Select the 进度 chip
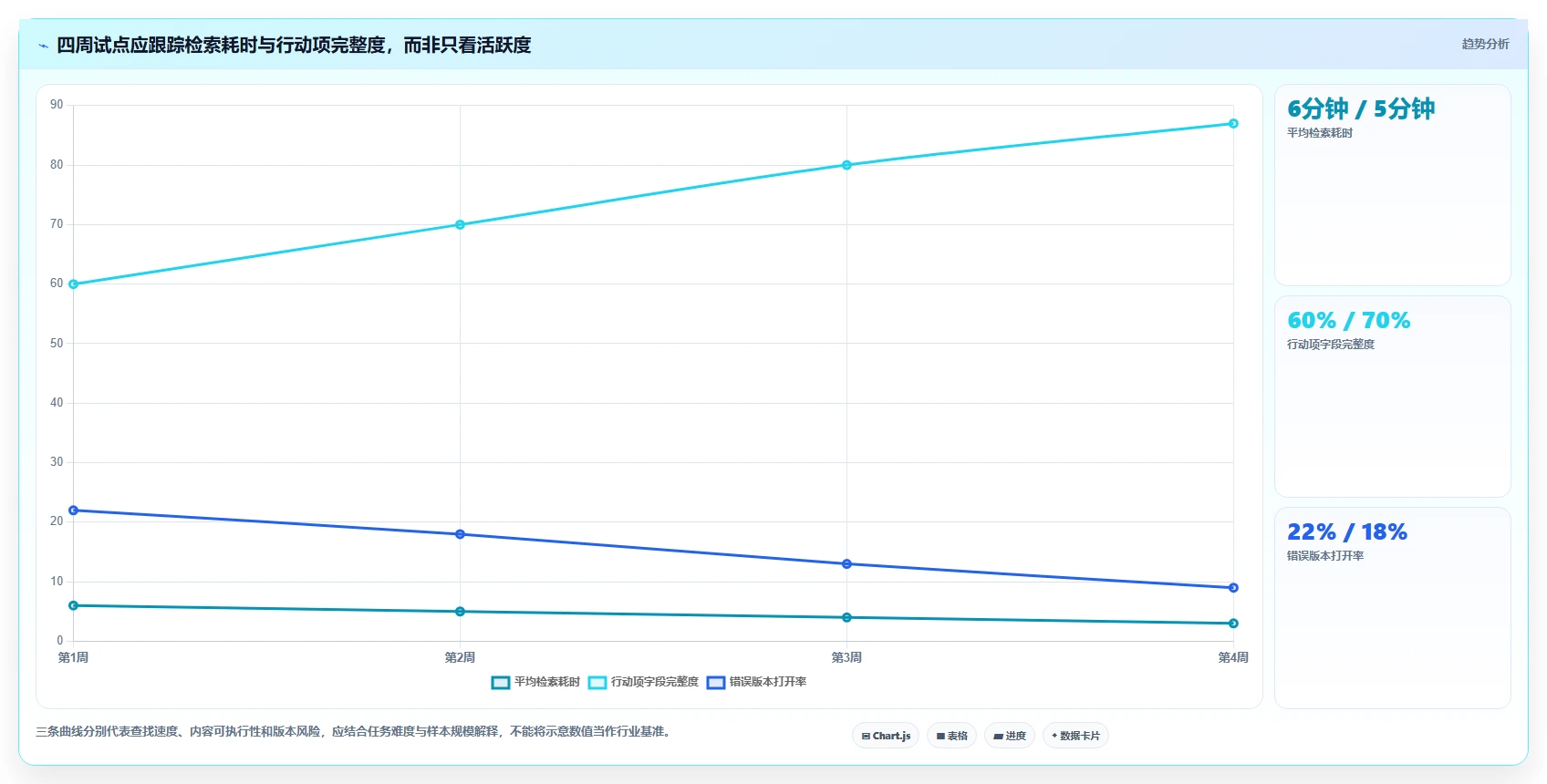Image resolution: width=1547 pixels, height=784 pixels. click(x=1010, y=736)
